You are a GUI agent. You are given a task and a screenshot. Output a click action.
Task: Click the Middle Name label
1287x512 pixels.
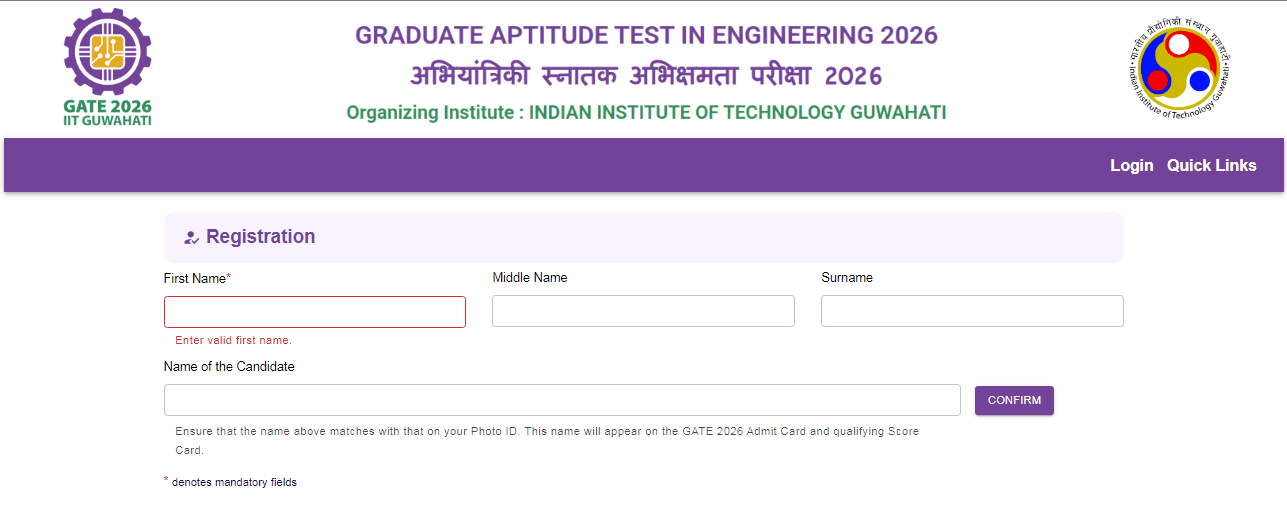(x=530, y=278)
